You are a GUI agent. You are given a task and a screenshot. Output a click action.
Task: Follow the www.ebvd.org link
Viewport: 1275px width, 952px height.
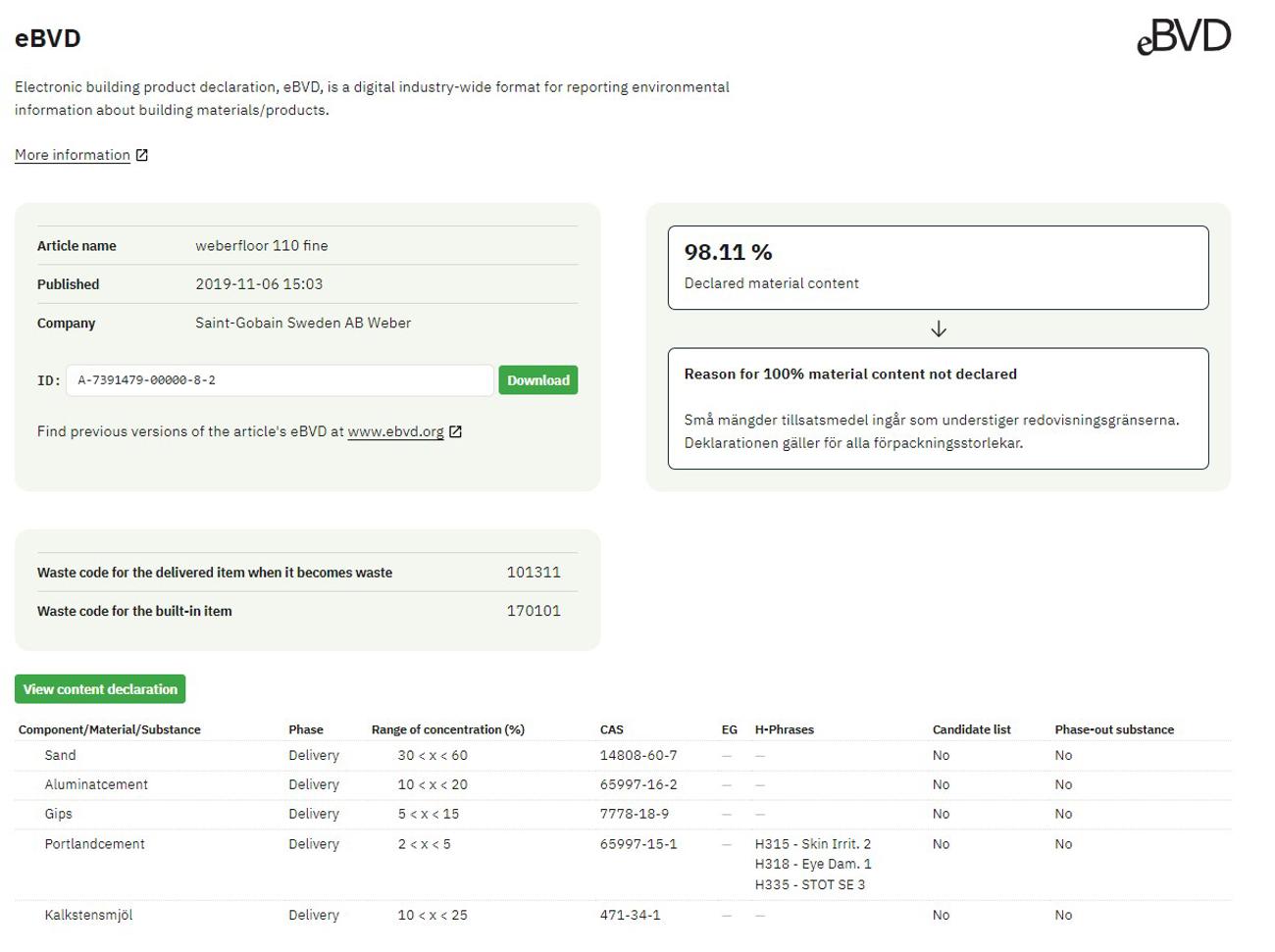click(395, 431)
